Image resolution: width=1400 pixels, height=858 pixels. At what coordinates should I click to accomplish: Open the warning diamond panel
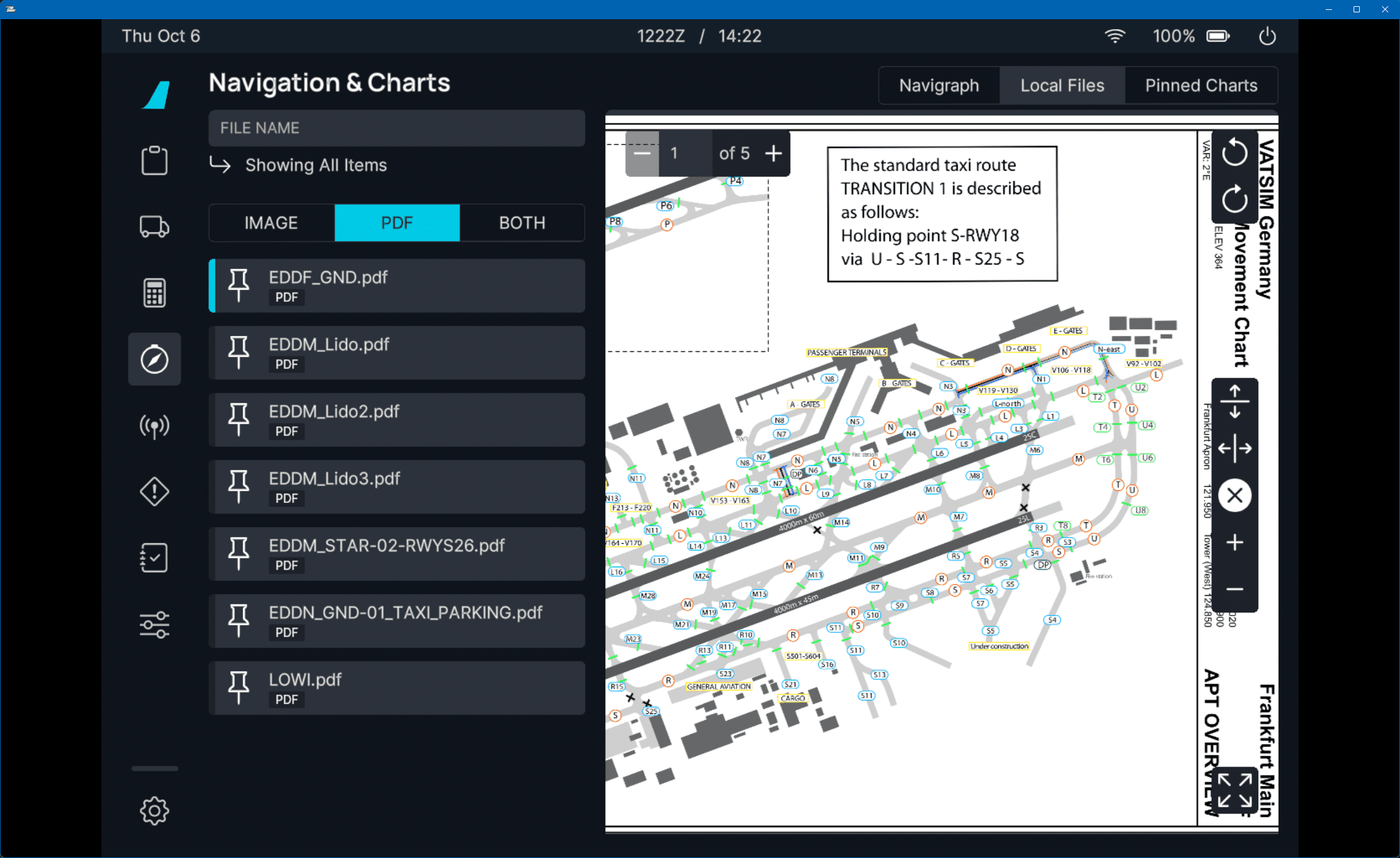(x=154, y=491)
